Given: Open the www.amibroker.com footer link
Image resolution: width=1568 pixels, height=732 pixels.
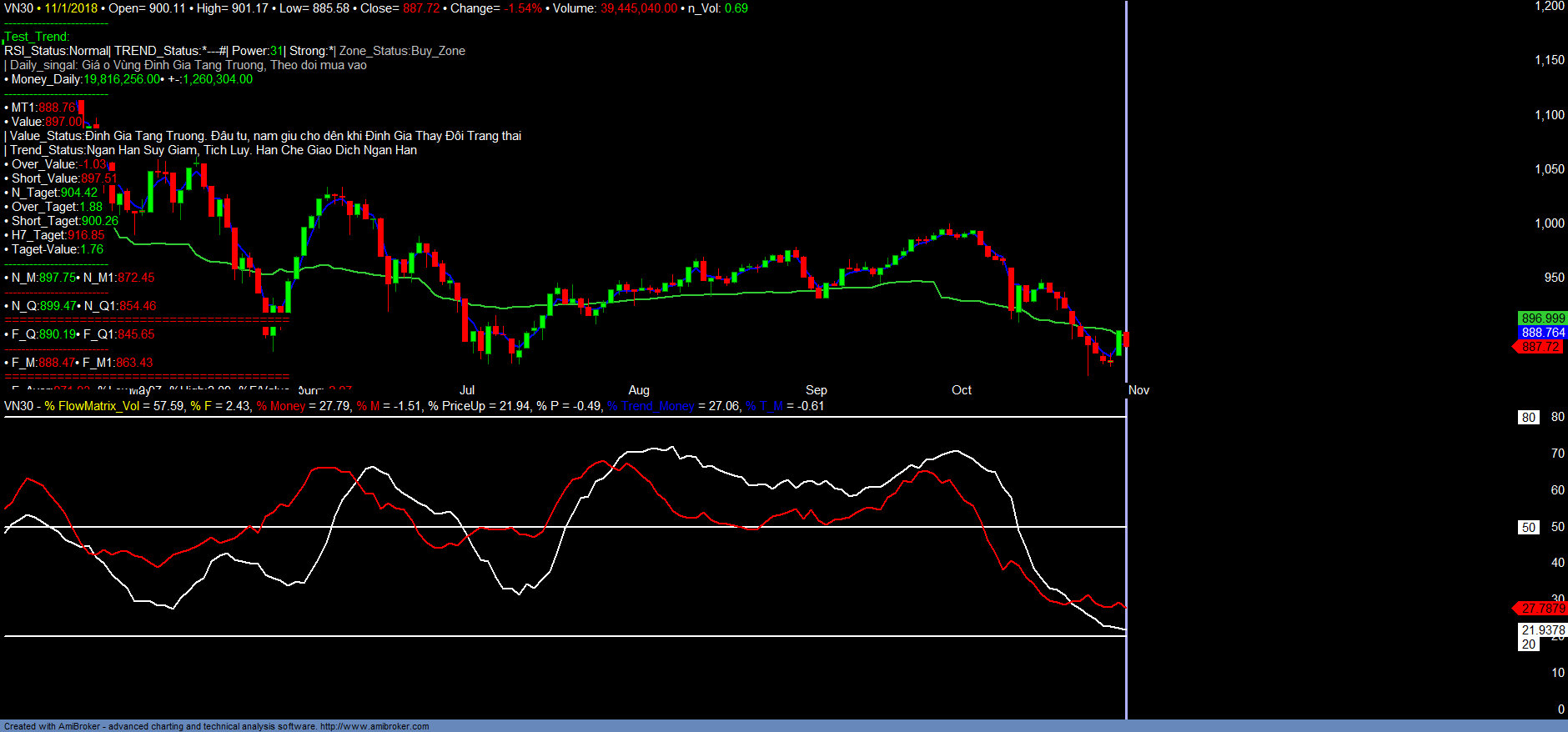Looking at the screenshot, I should [374, 726].
